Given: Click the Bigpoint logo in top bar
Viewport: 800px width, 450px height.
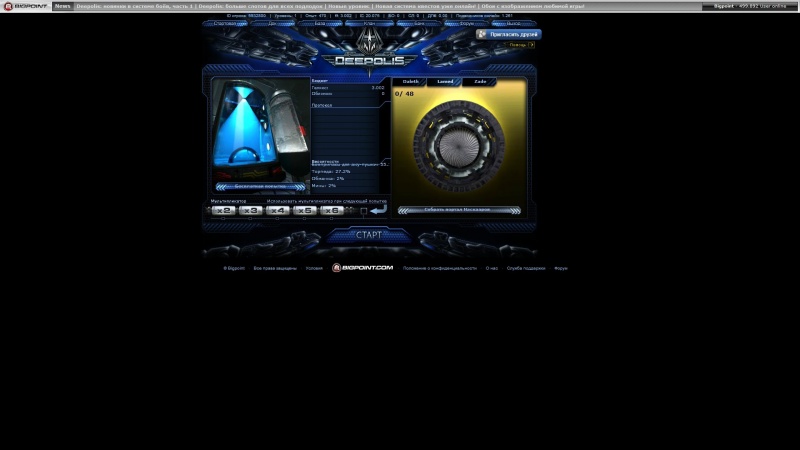Looking at the screenshot, I should tap(26, 6).
